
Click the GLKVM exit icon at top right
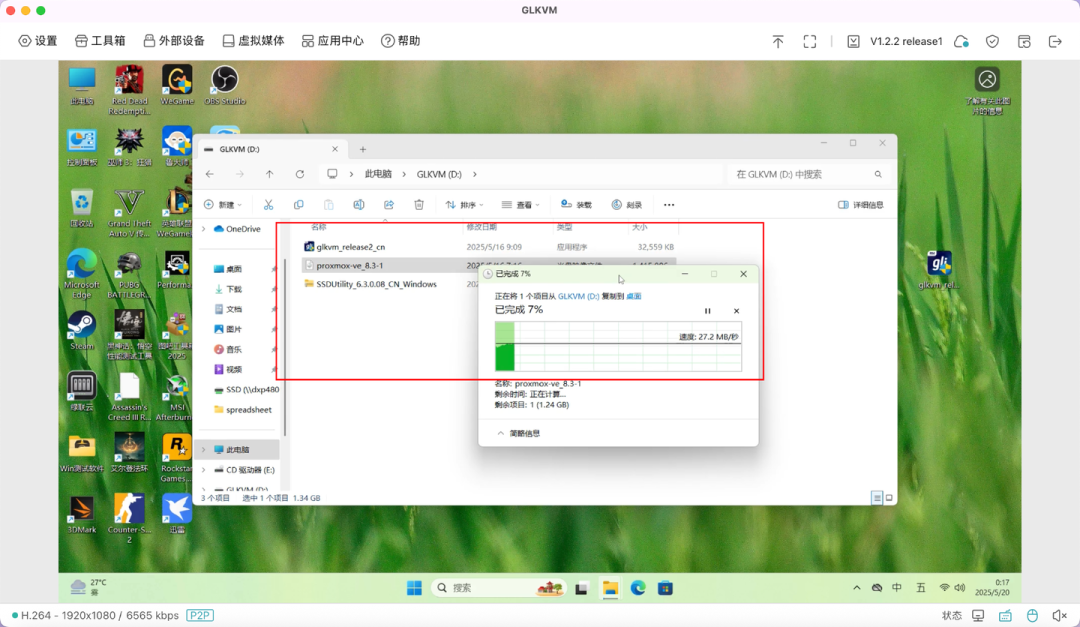[x=1054, y=41]
